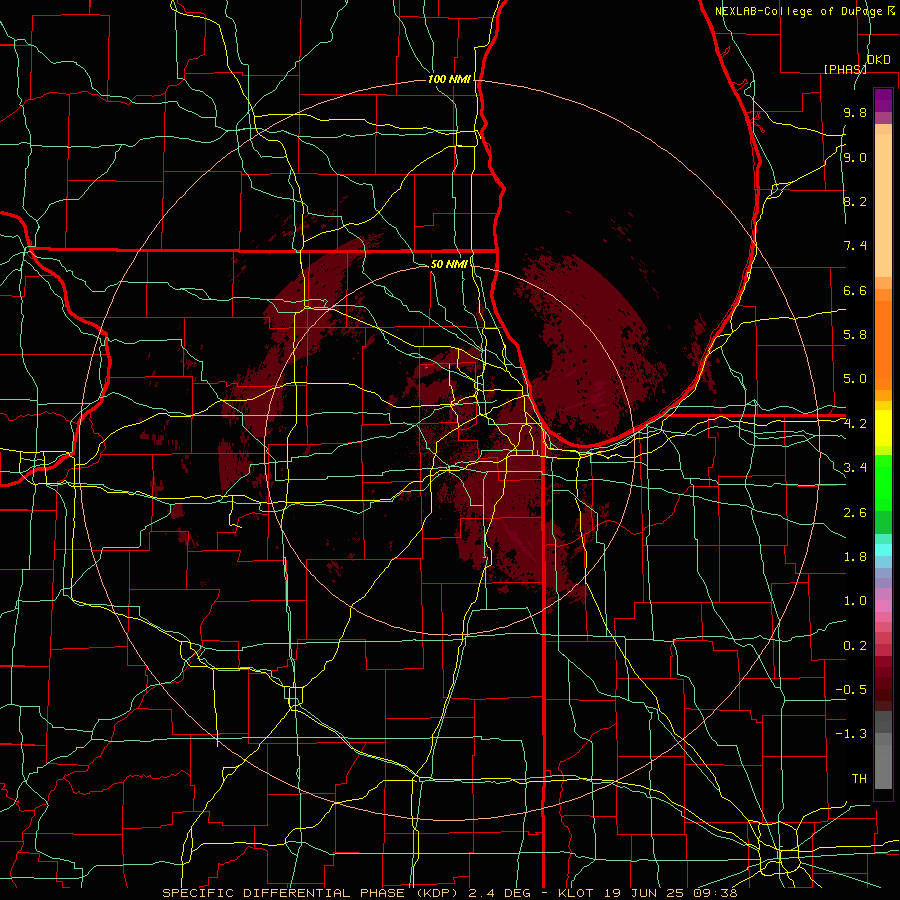Click the 3.4 scale value
Image resolution: width=900 pixels, height=900 pixels.
pyautogui.click(x=855, y=468)
